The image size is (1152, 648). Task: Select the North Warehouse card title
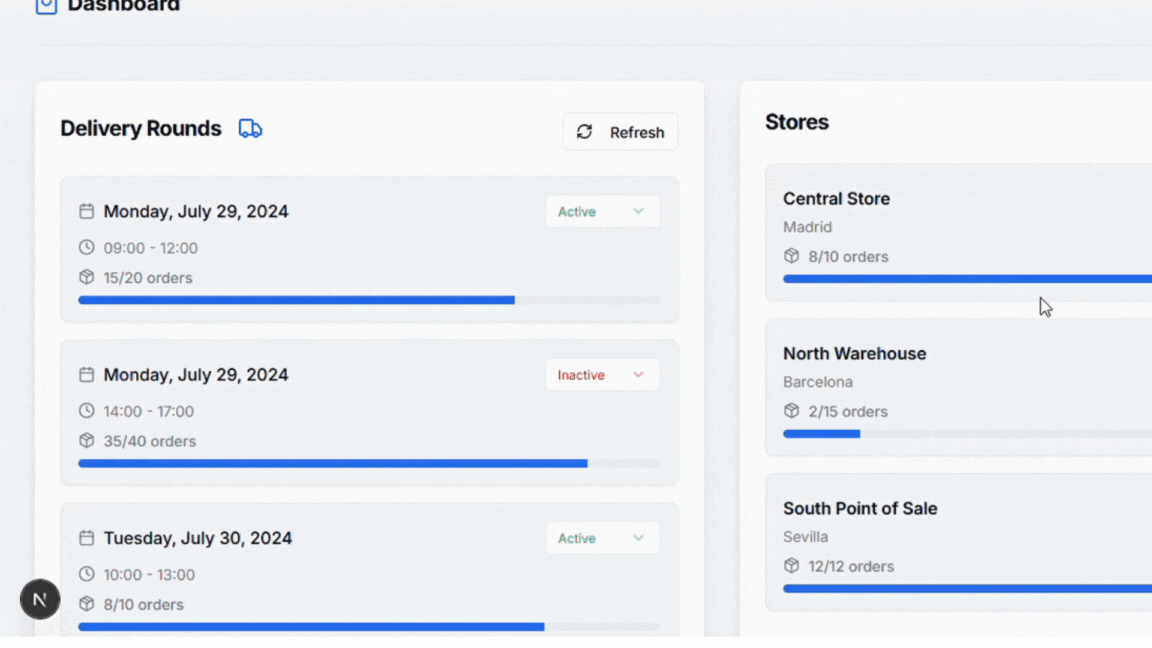(854, 353)
